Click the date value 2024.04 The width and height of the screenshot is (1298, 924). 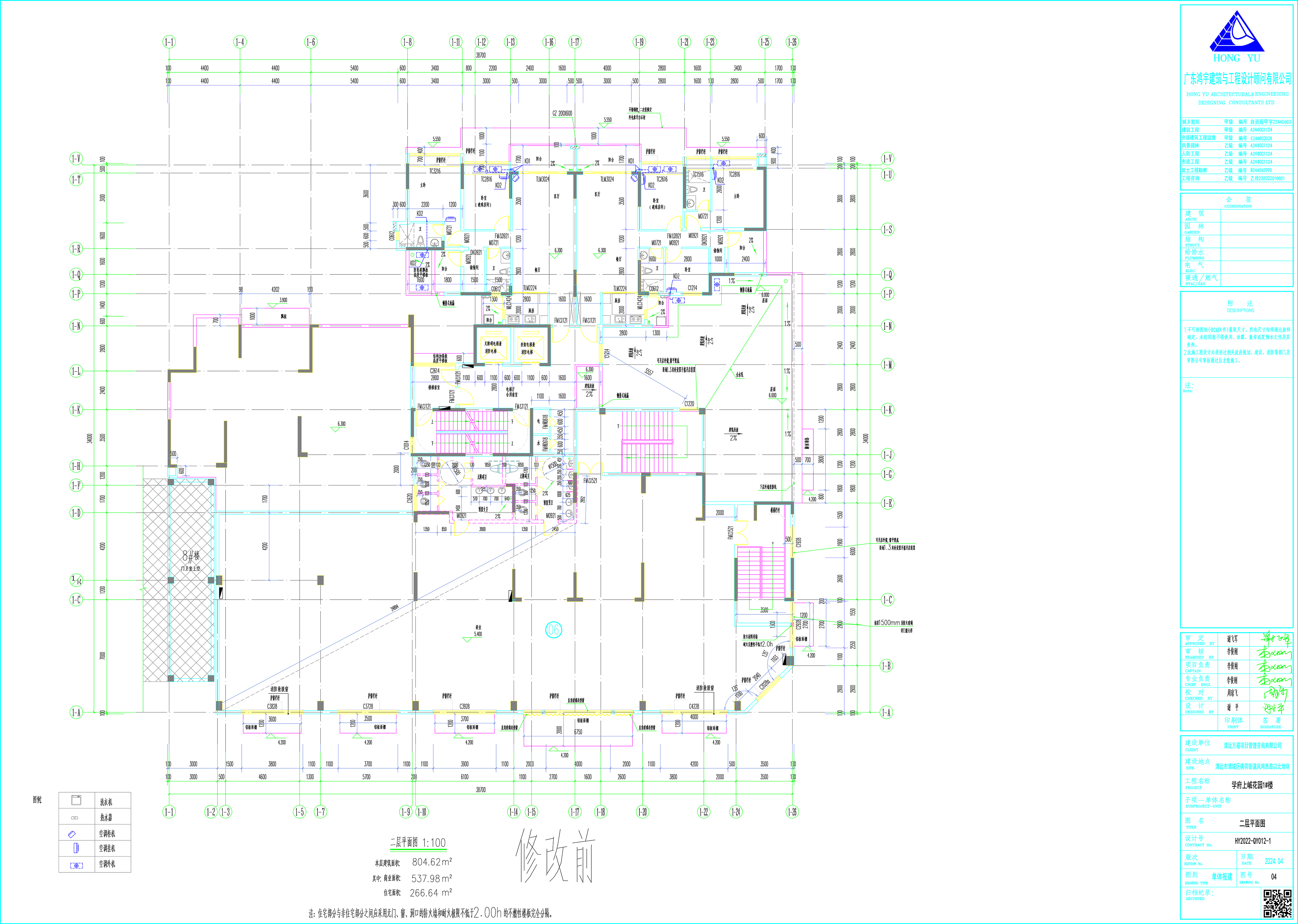click(1273, 861)
